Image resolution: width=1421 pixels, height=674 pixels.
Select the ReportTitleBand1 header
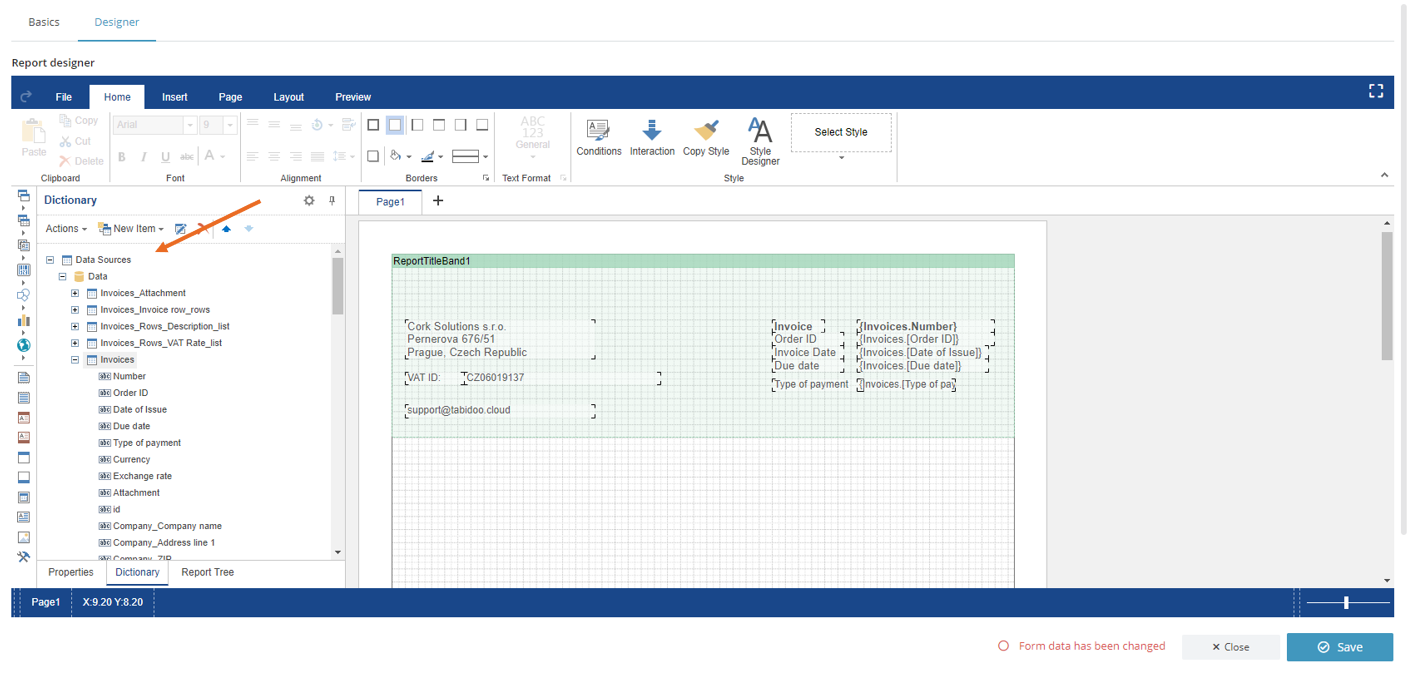(x=703, y=261)
